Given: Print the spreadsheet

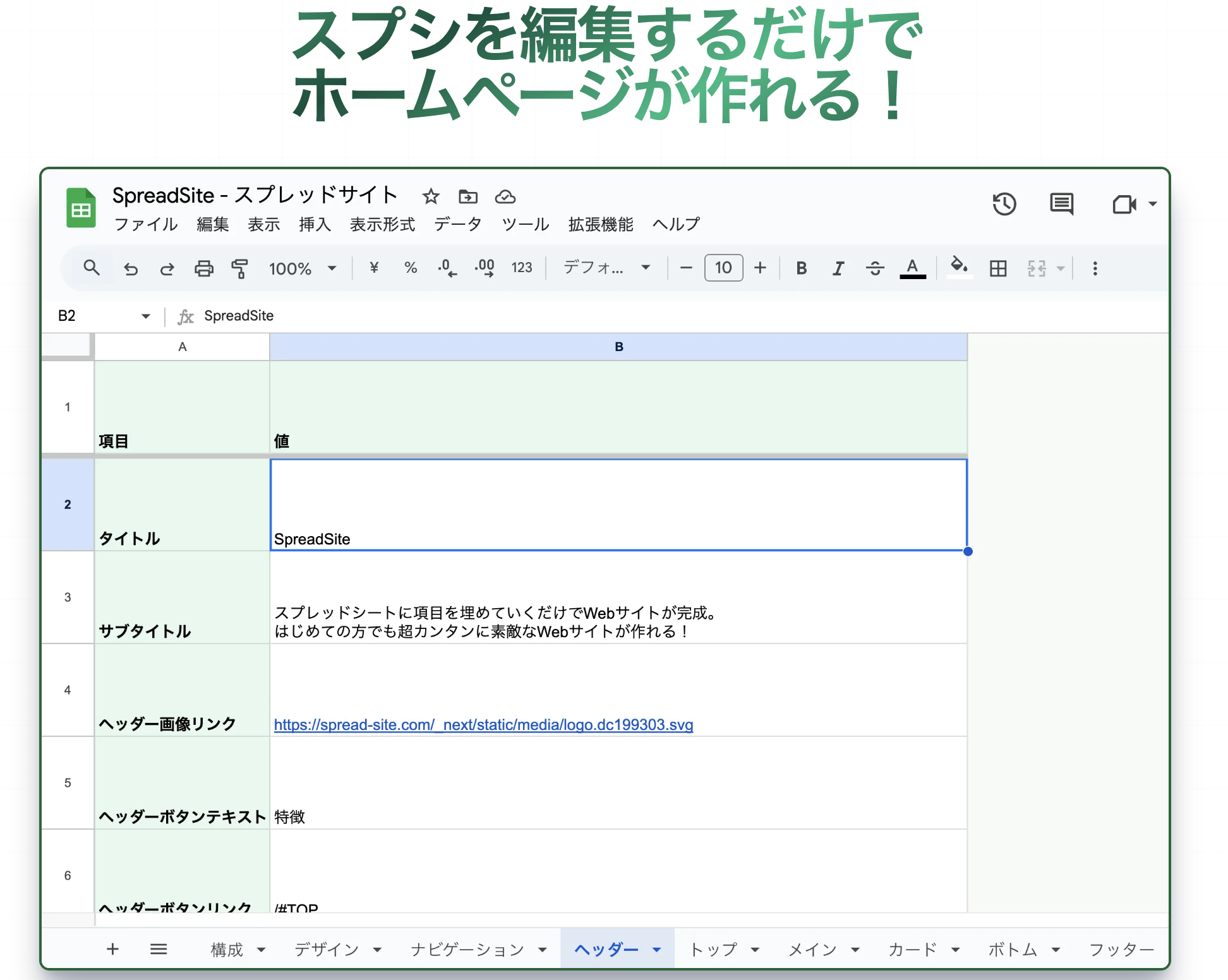Looking at the screenshot, I should [203, 268].
